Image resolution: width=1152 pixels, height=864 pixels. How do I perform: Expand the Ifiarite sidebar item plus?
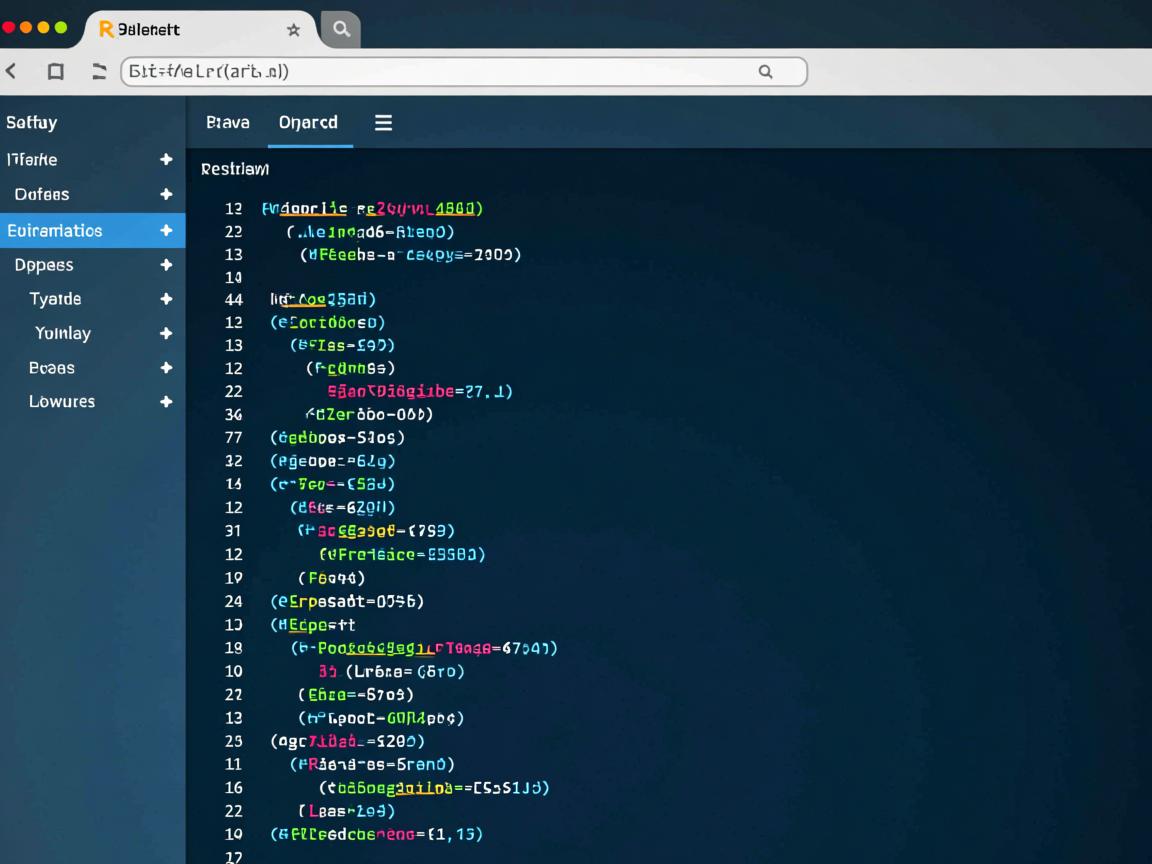[x=166, y=160]
